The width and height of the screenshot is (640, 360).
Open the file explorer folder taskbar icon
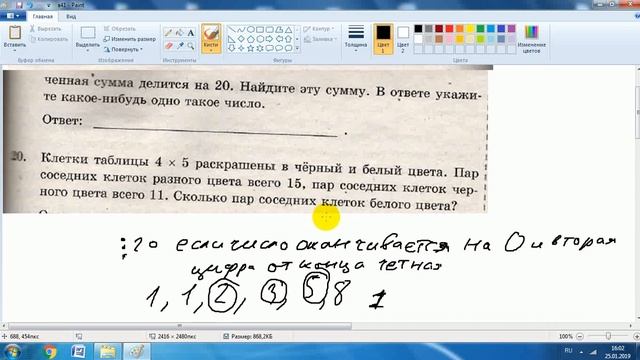click(107, 352)
